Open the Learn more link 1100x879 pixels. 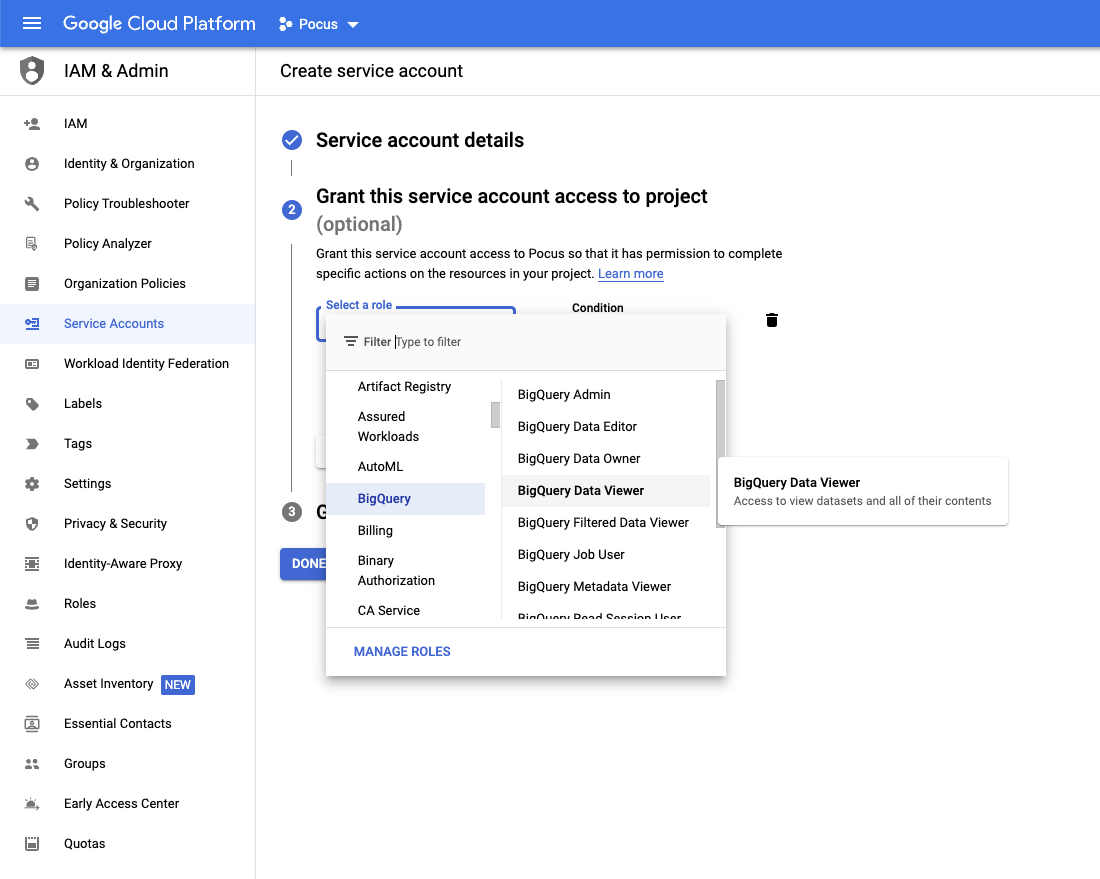click(630, 274)
